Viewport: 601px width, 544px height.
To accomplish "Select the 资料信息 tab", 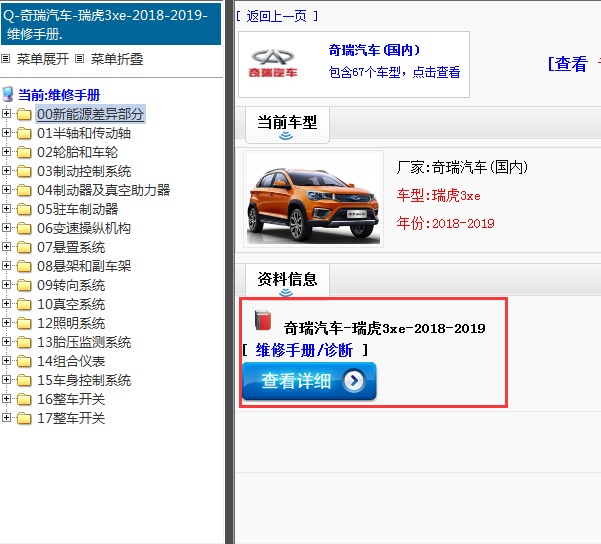I will click(287, 279).
